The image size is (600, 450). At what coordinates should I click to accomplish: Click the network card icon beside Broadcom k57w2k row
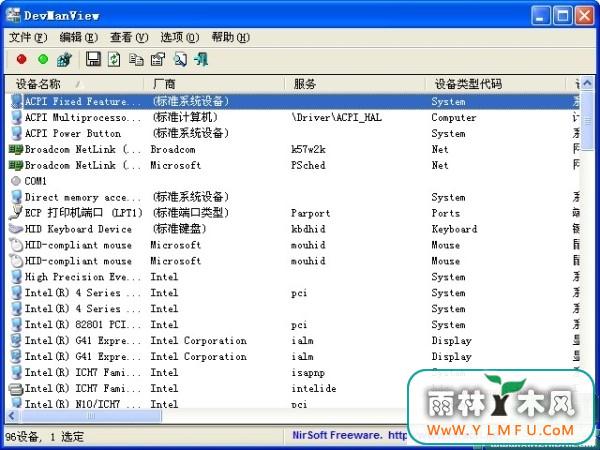pos(16,149)
